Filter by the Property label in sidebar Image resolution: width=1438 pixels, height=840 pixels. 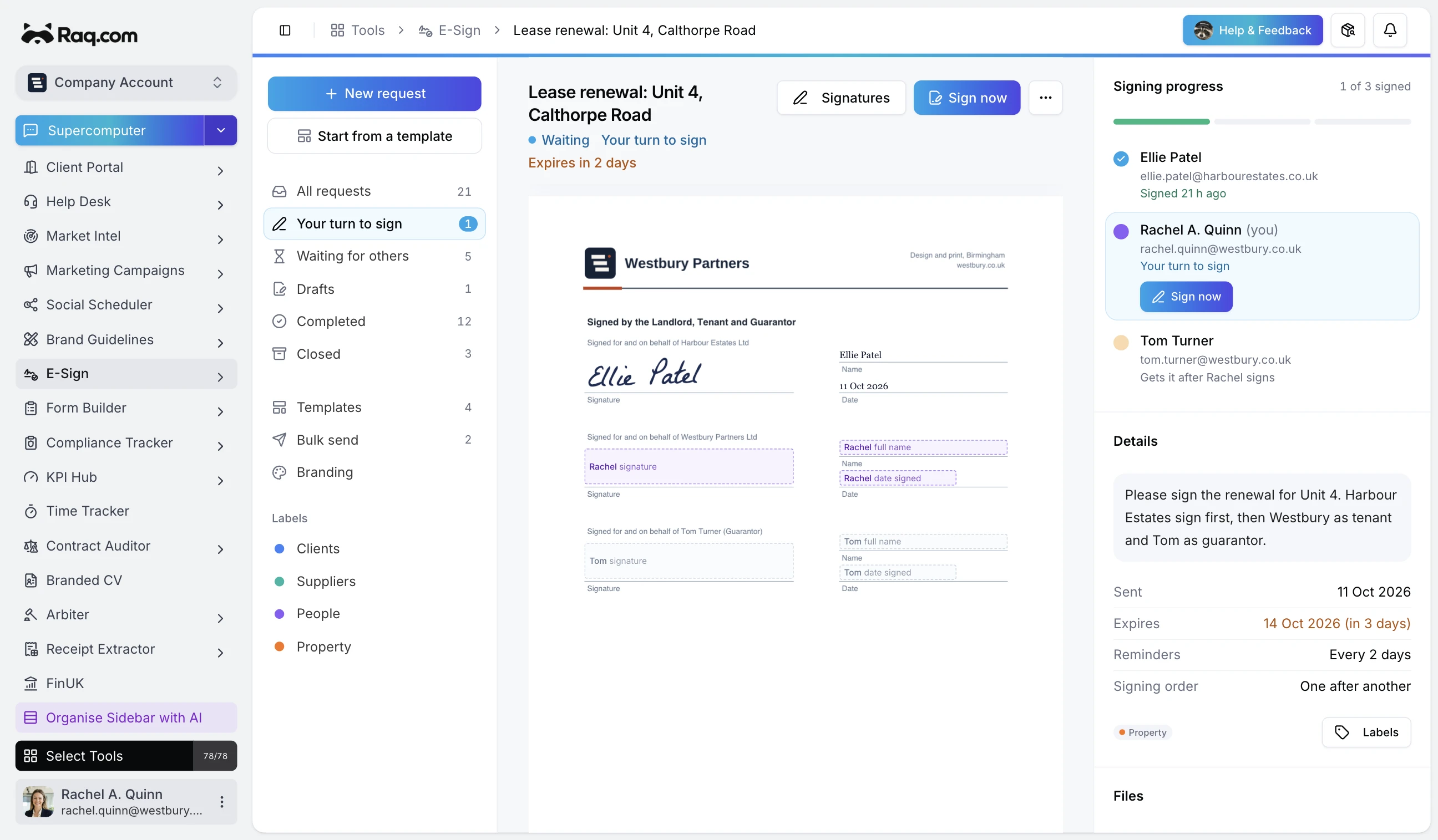[x=374, y=646]
